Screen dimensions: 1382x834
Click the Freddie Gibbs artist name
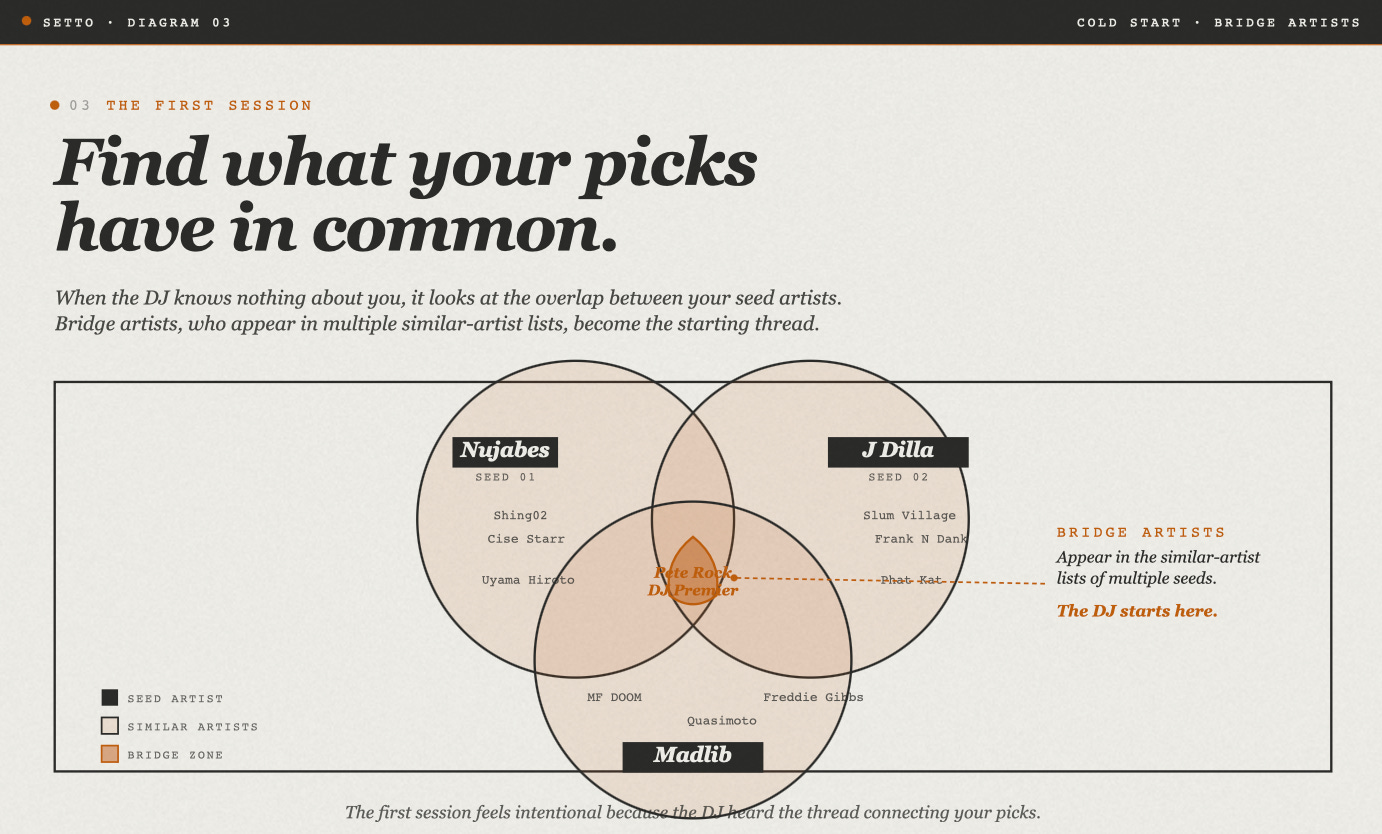point(813,697)
